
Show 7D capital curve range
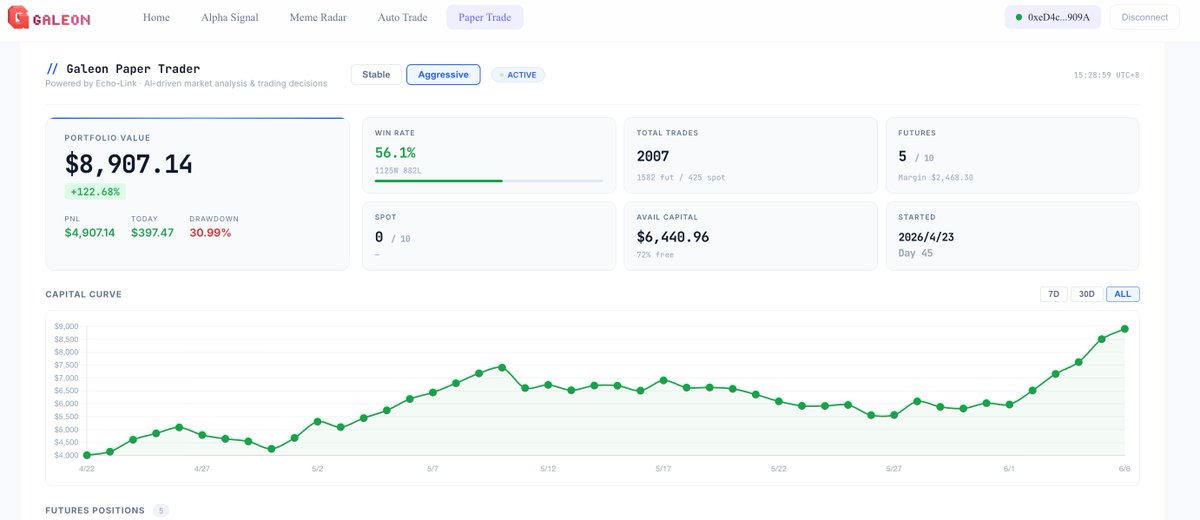(1053, 294)
